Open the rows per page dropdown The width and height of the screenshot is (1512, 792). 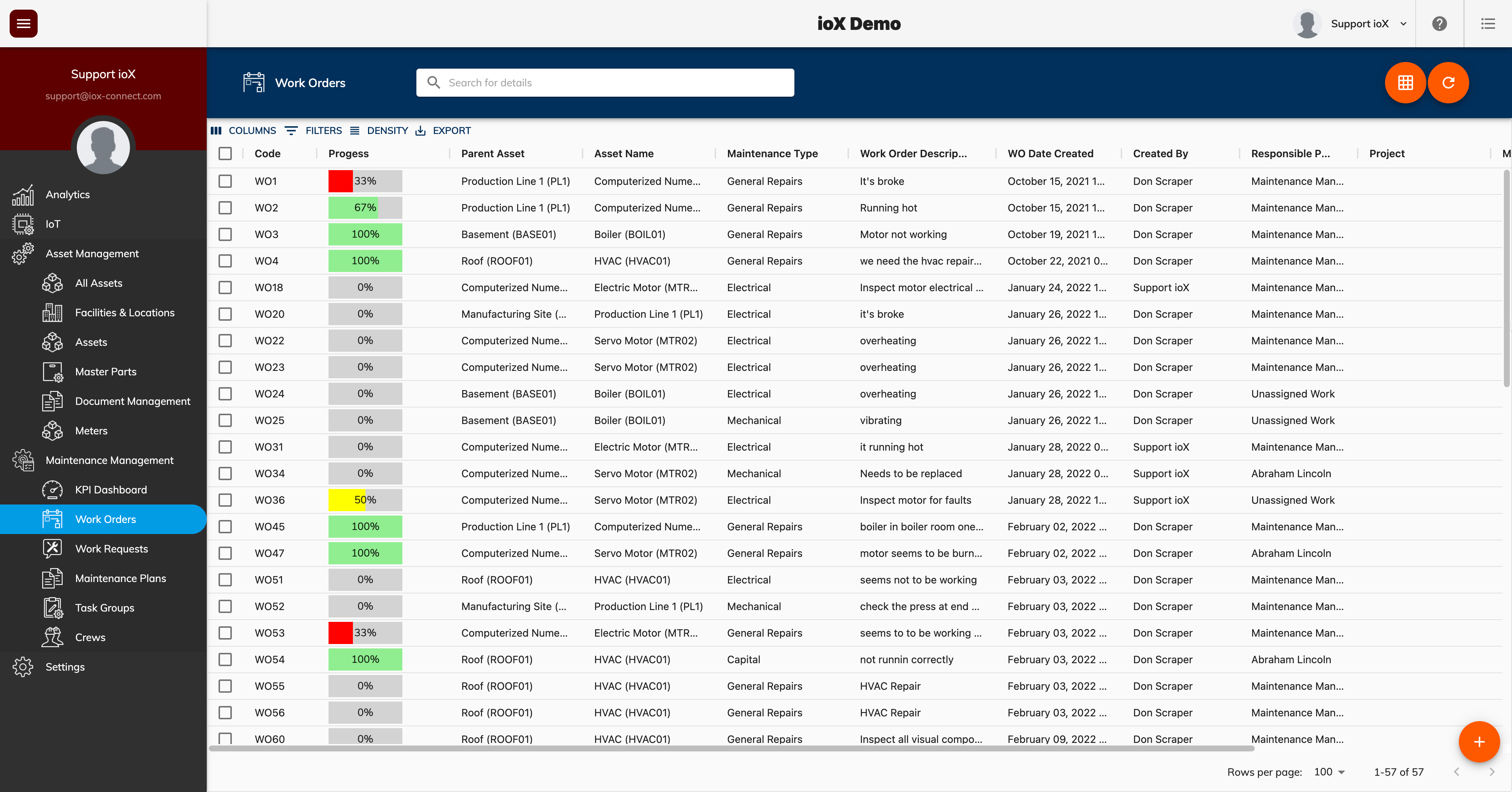[x=1329, y=772]
